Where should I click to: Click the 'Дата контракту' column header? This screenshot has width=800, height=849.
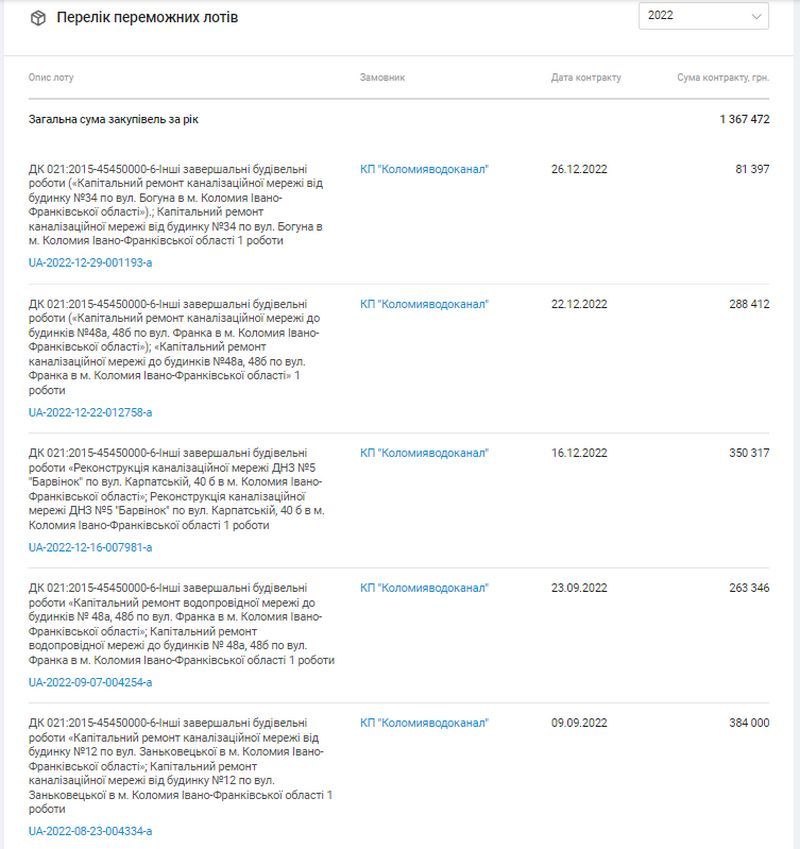point(585,78)
